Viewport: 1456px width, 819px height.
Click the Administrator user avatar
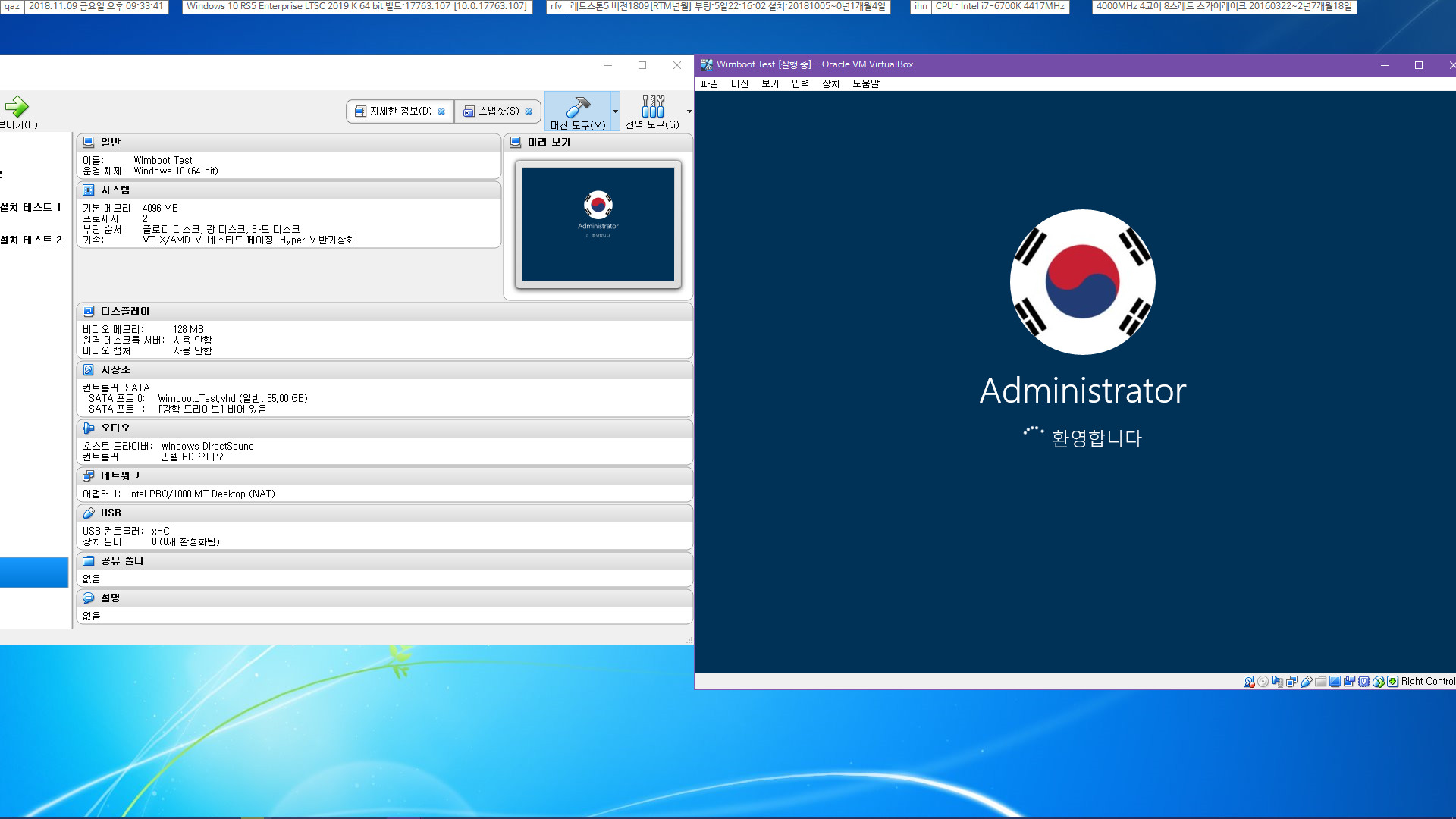pos(1083,282)
